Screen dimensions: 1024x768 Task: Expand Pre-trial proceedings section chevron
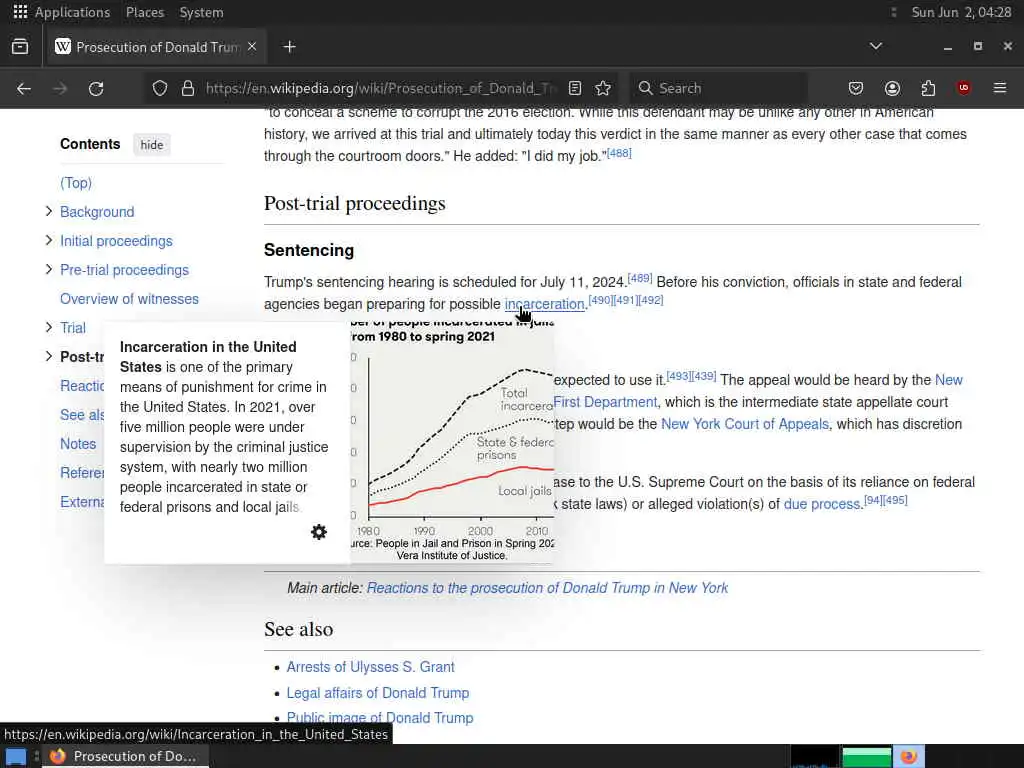pyautogui.click(x=49, y=269)
